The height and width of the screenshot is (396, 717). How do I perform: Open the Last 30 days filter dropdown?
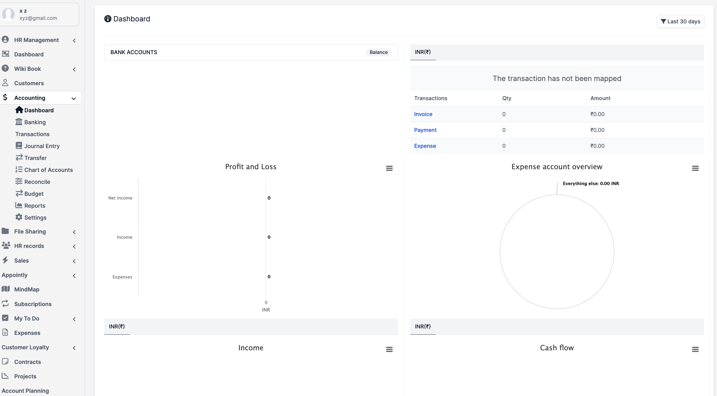click(680, 21)
